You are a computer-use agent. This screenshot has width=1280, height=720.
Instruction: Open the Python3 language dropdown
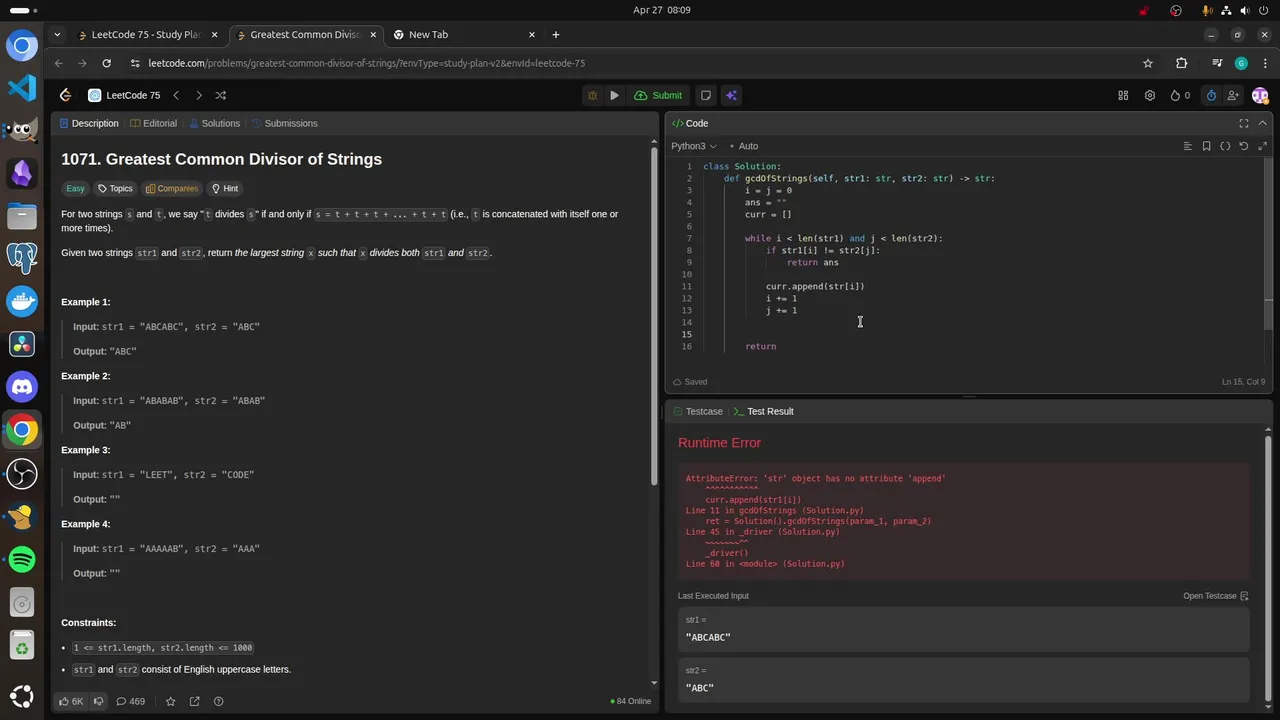tap(694, 146)
